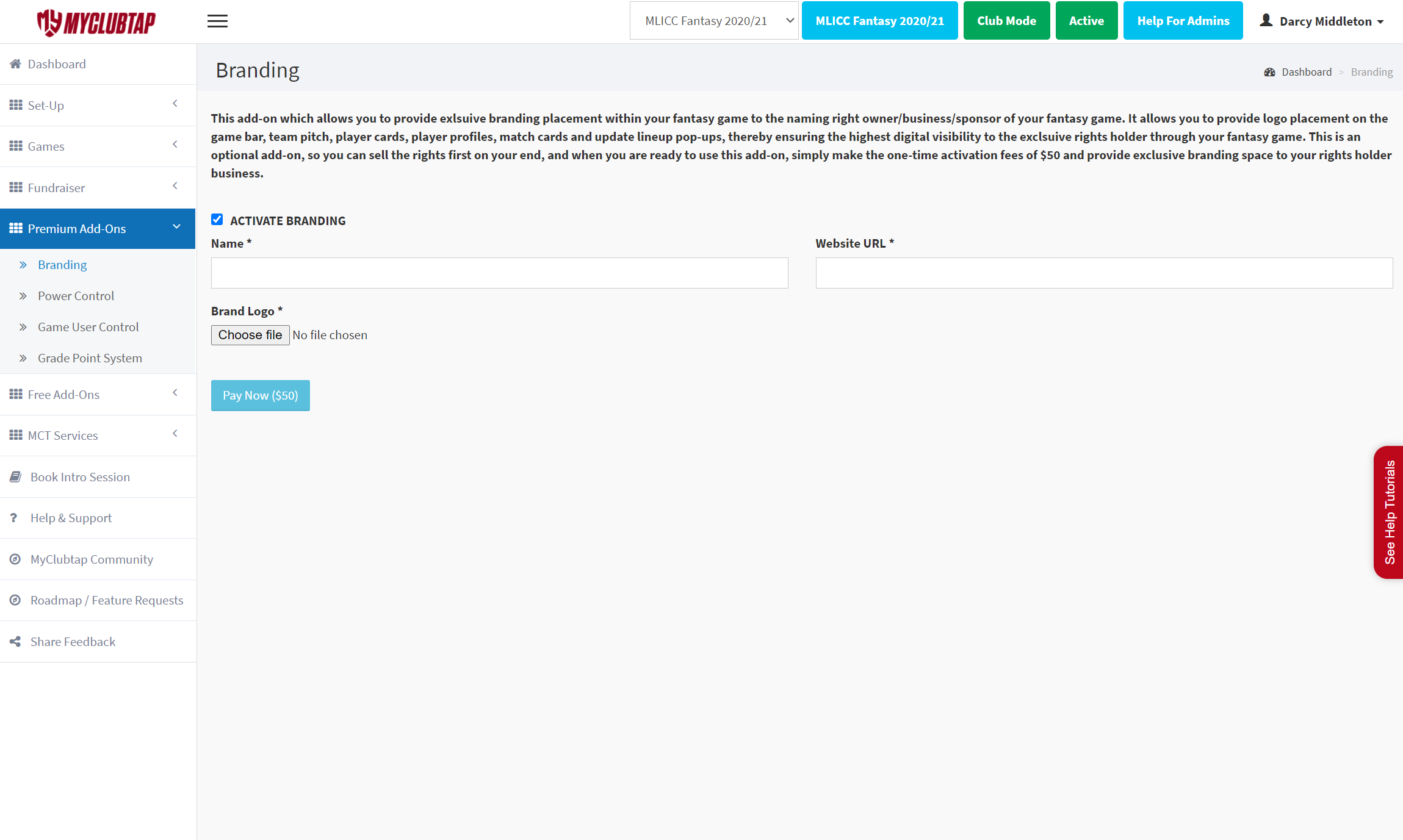Click the Help For Admins button
The height and width of the screenshot is (840, 1403).
coord(1183,21)
